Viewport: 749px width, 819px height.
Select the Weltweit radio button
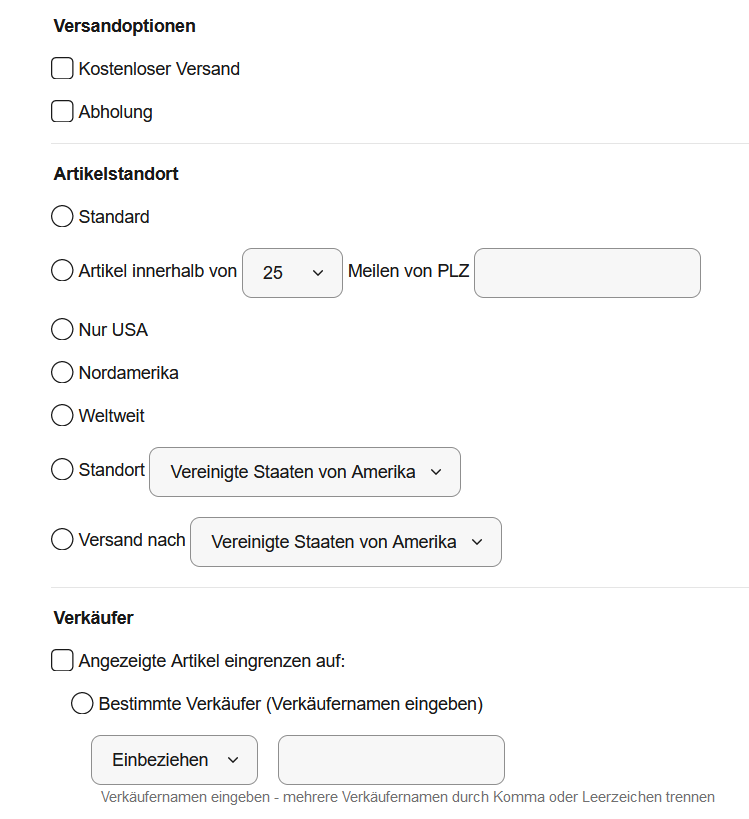pos(62,416)
